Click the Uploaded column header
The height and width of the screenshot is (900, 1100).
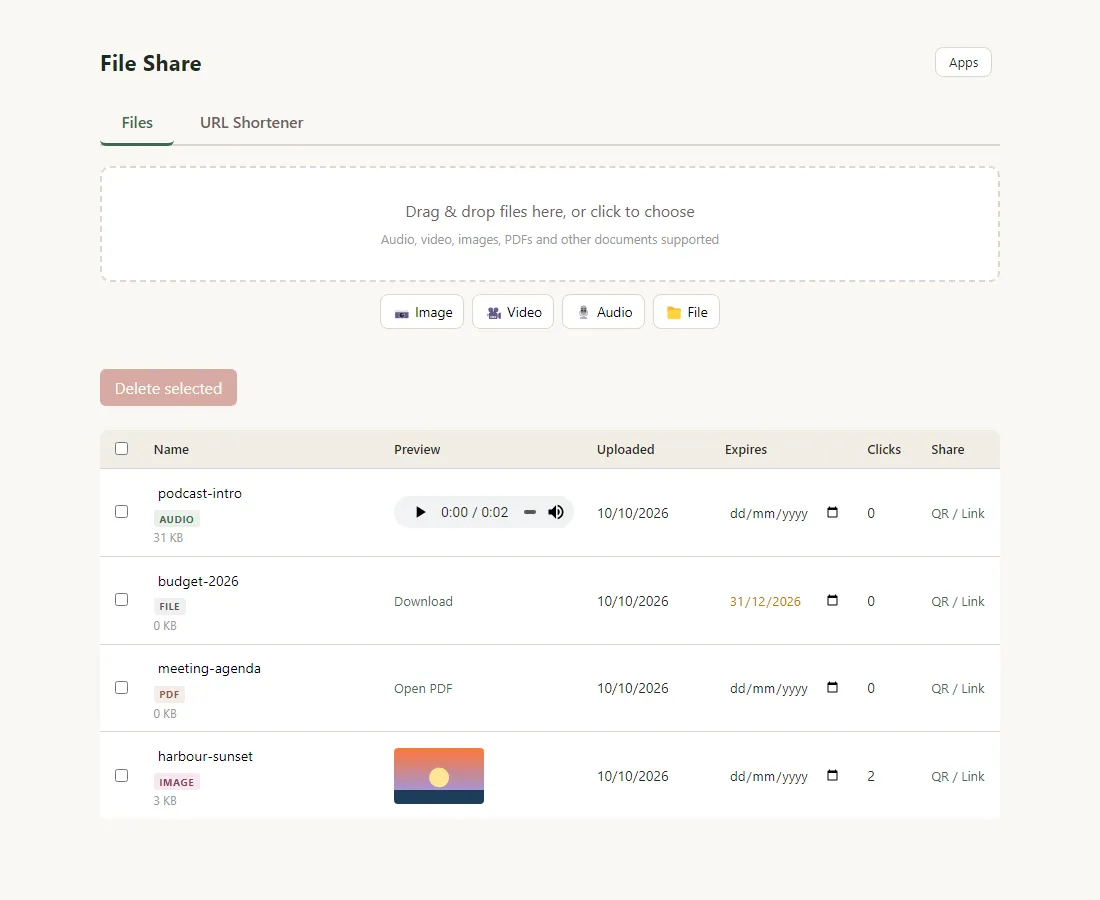(626, 450)
